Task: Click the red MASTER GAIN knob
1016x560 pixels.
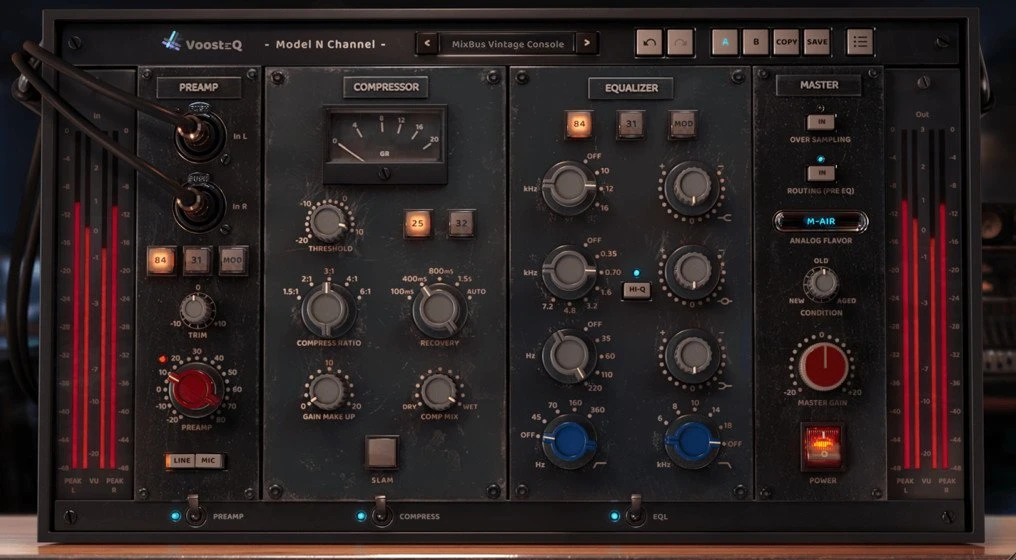Action: pos(823,366)
